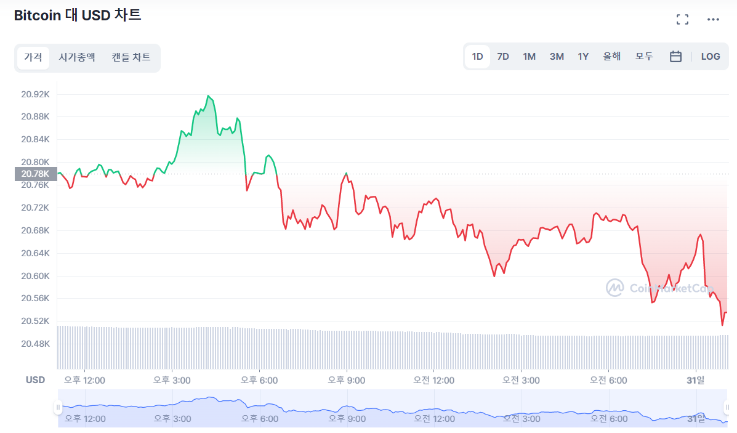This screenshot has height=433, width=737.
Task: Show all data with 모두
Action: 645,57
